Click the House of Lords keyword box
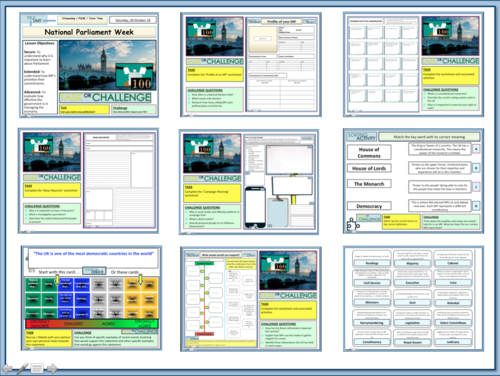Image resolution: width=500 pixels, height=376 pixels. [369, 168]
